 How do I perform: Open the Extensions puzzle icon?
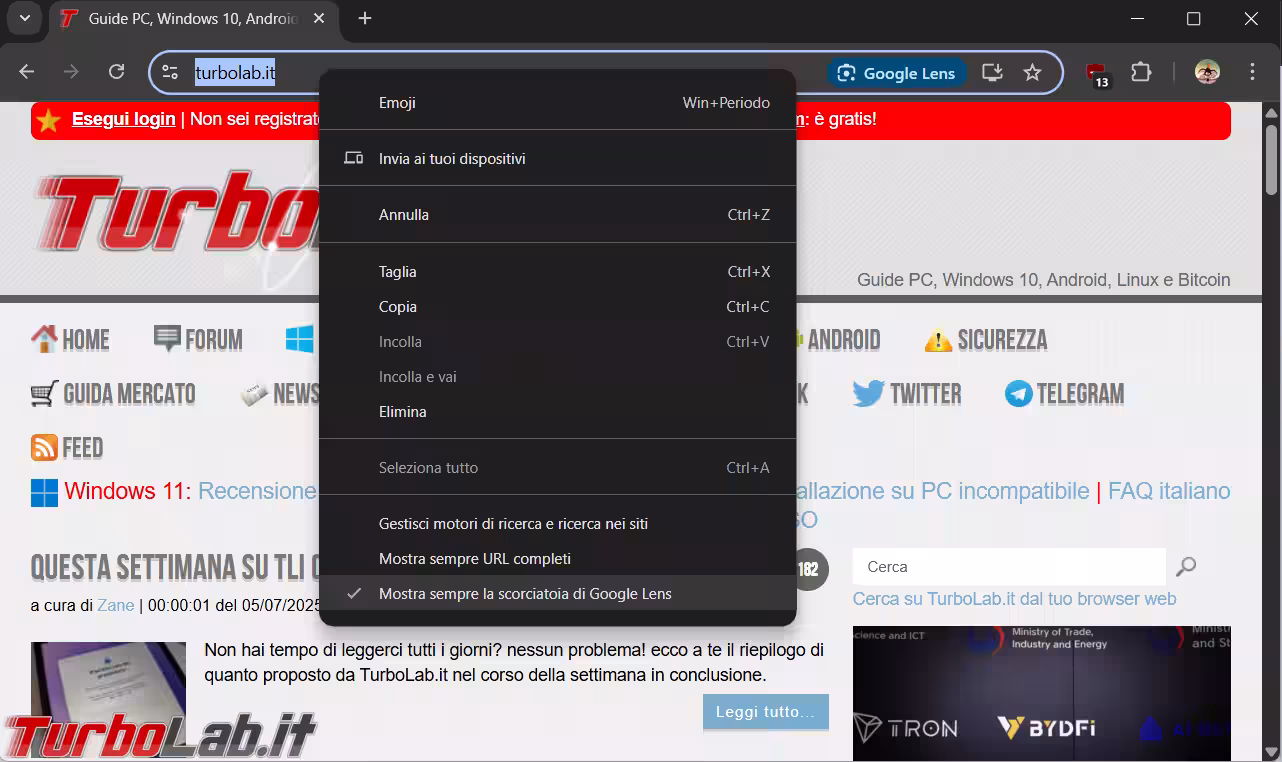tap(1141, 72)
